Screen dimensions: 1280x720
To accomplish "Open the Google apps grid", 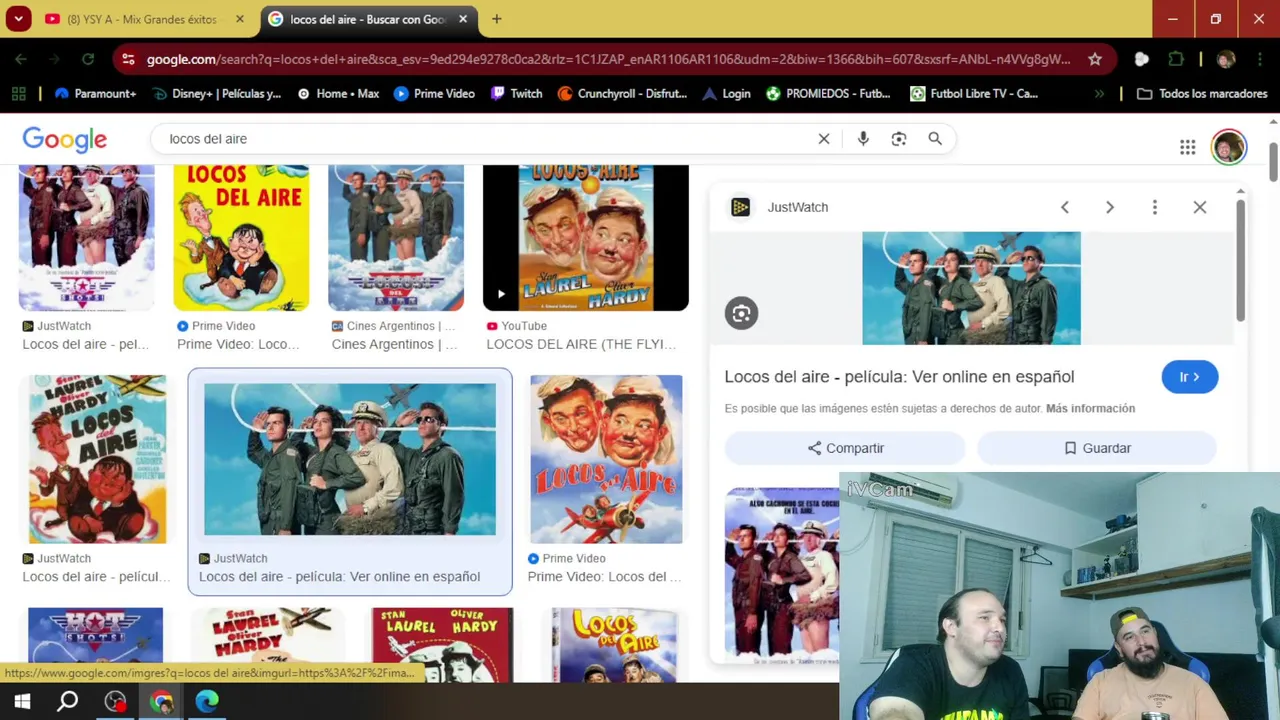I will tap(1187, 148).
